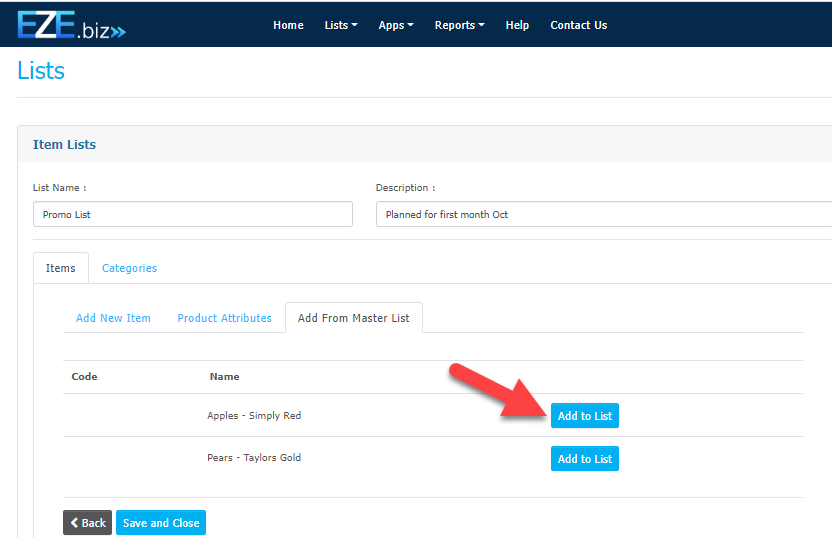This screenshot has height=538, width=832.
Task: Select the Product Attributes tab
Action: [224, 318]
